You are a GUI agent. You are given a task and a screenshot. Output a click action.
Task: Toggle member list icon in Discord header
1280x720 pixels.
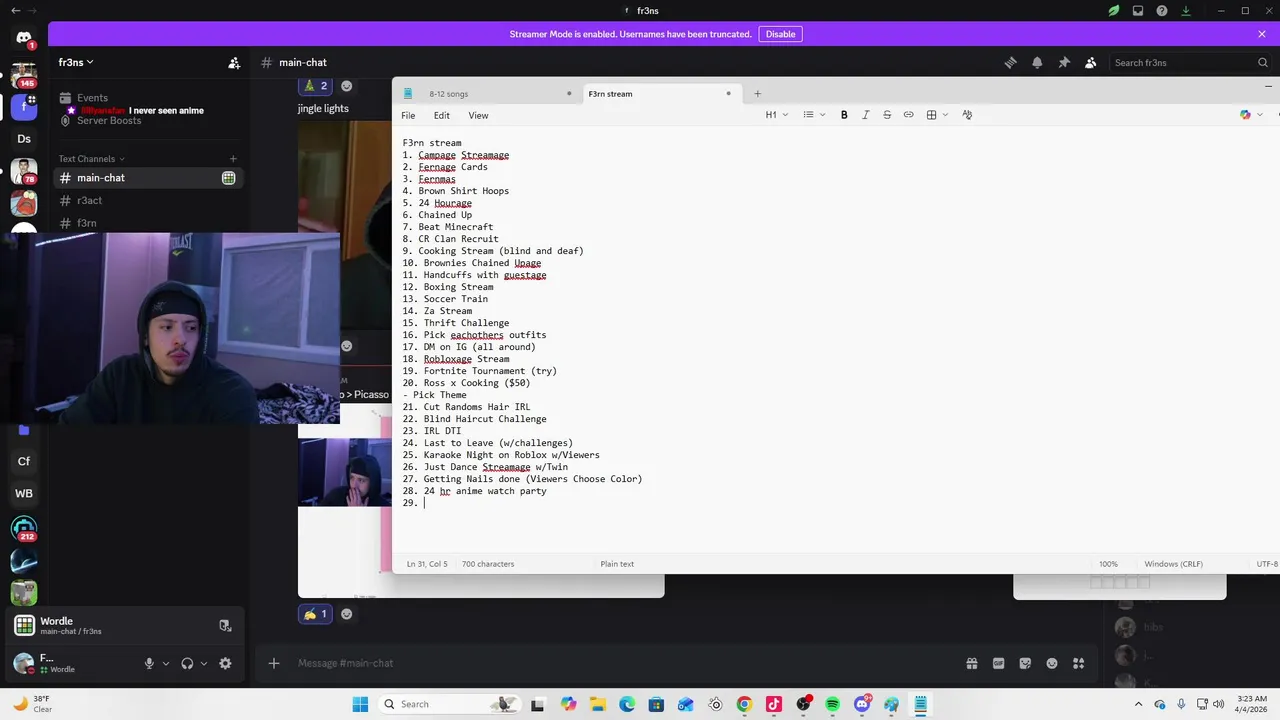pyautogui.click(x=1091, y=62)
